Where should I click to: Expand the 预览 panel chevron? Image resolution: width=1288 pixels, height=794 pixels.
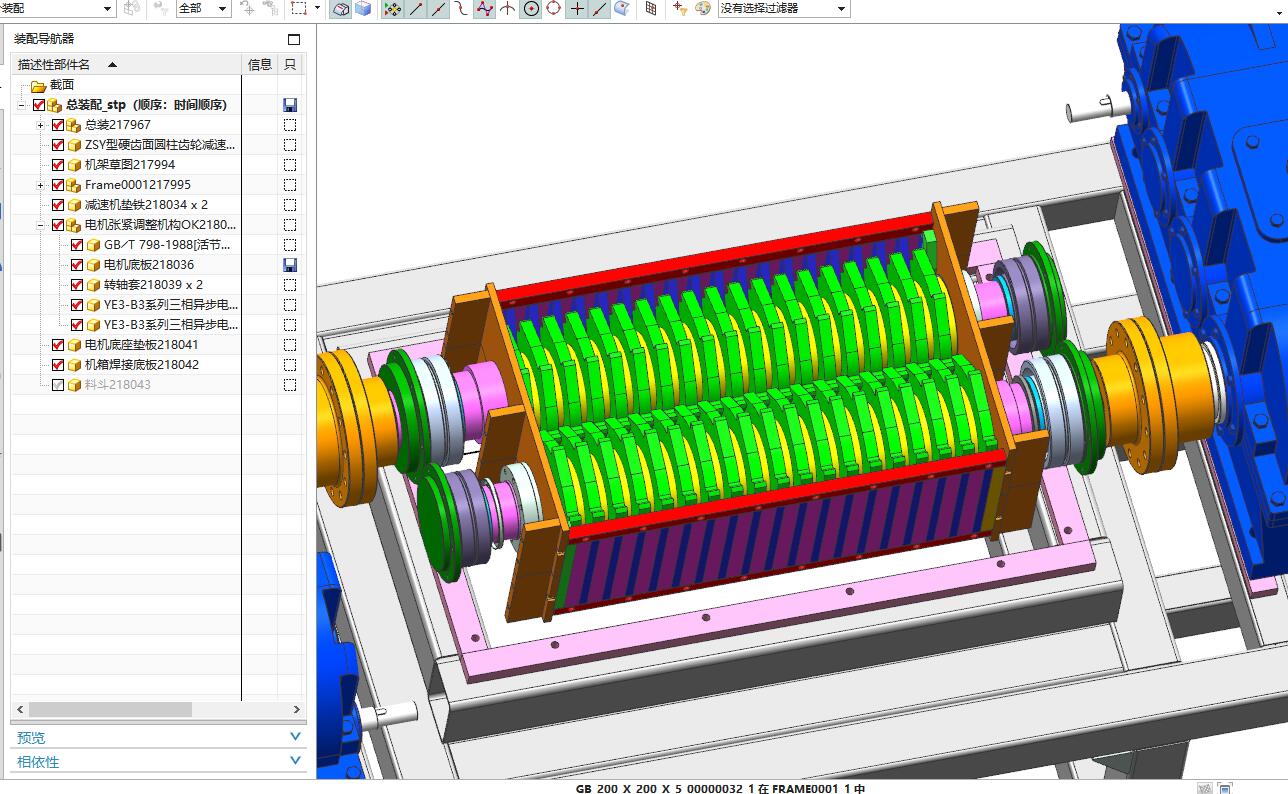295,737
